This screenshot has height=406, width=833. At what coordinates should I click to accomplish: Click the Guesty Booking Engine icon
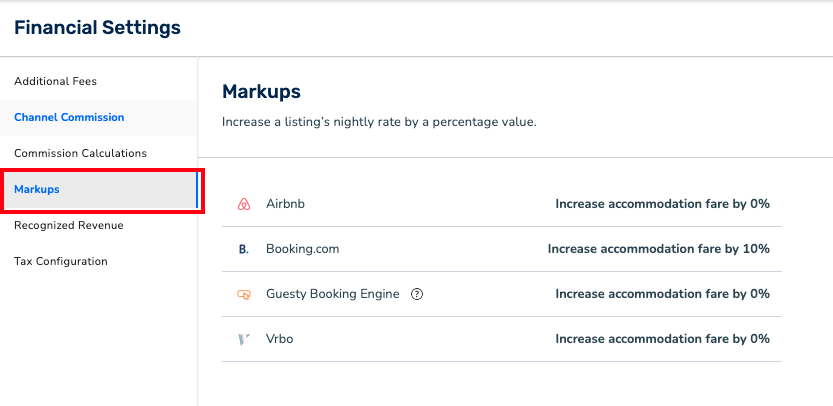(243, 294)
